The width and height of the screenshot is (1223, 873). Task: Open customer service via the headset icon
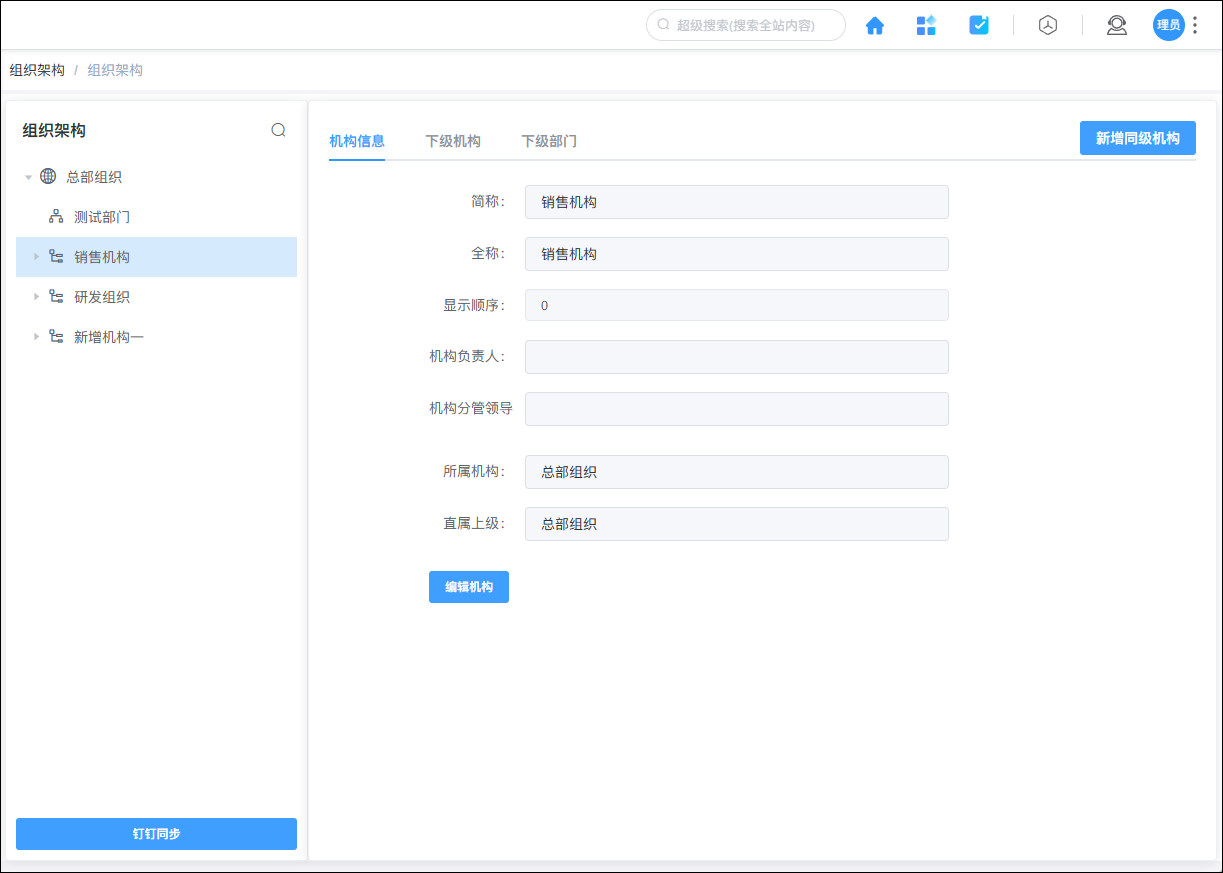1116,25
